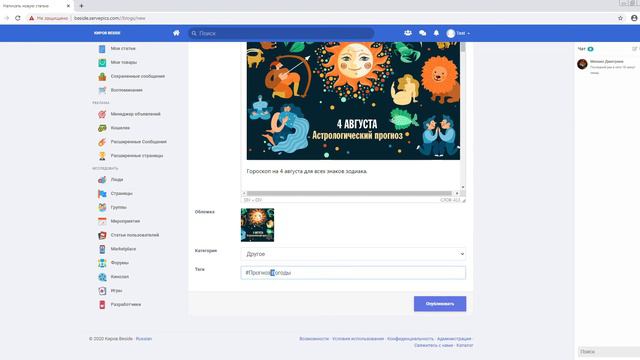Click the chat online counter badge

[590, 49]
